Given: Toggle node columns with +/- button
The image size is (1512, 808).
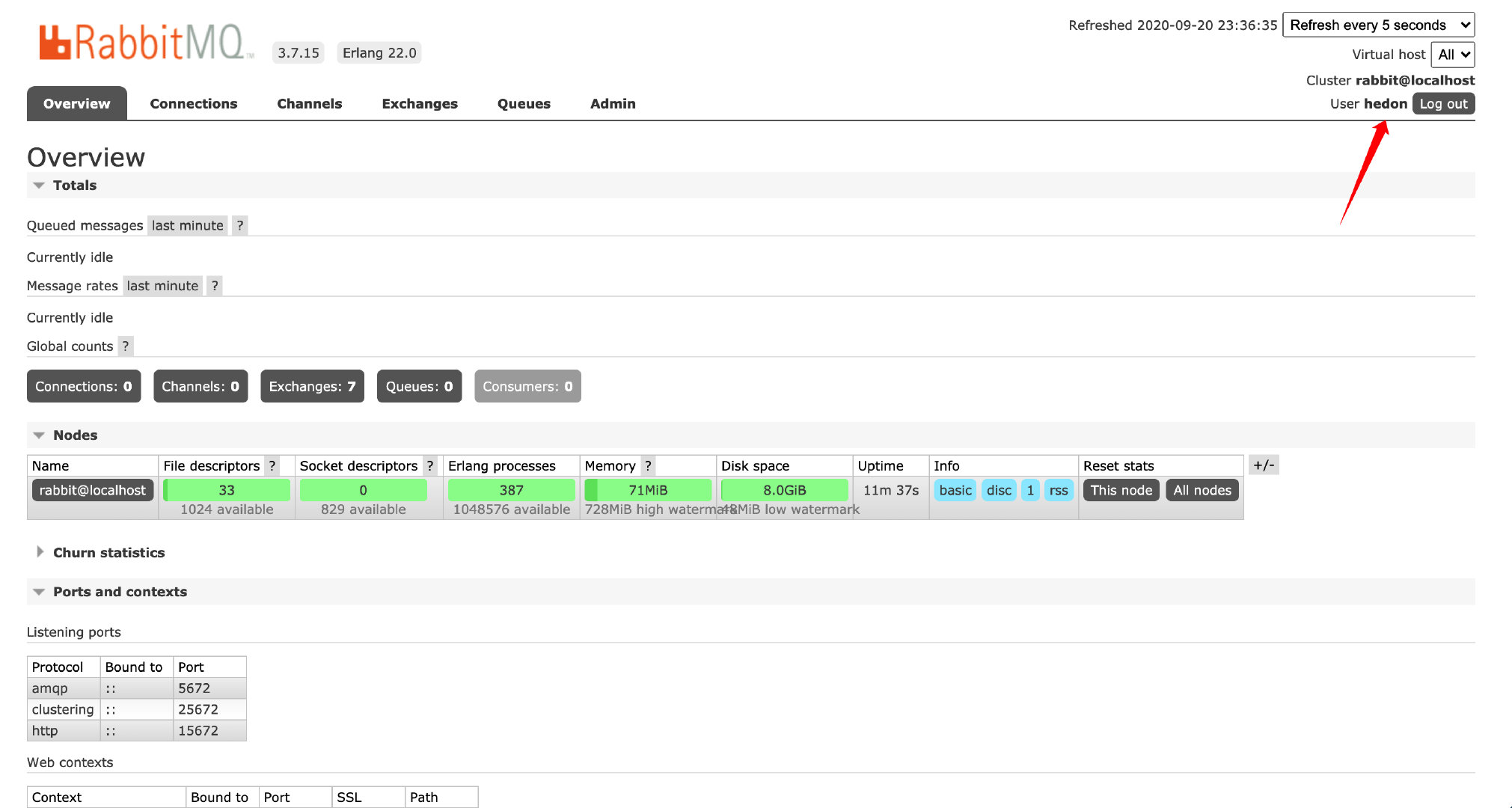Looking at the screenshot, I should point(1264,465).
